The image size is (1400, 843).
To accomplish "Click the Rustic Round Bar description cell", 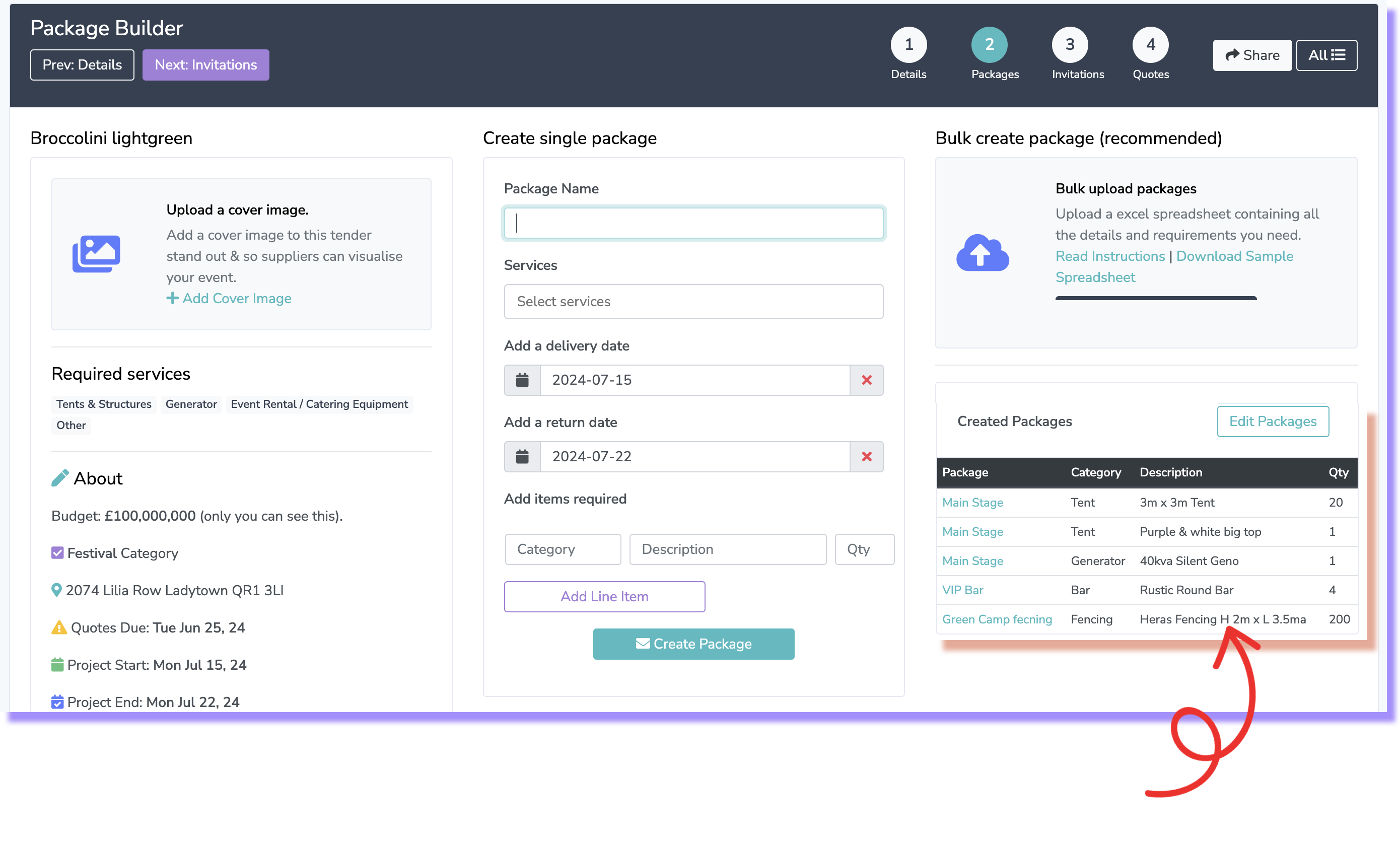I will (1186, 590).
